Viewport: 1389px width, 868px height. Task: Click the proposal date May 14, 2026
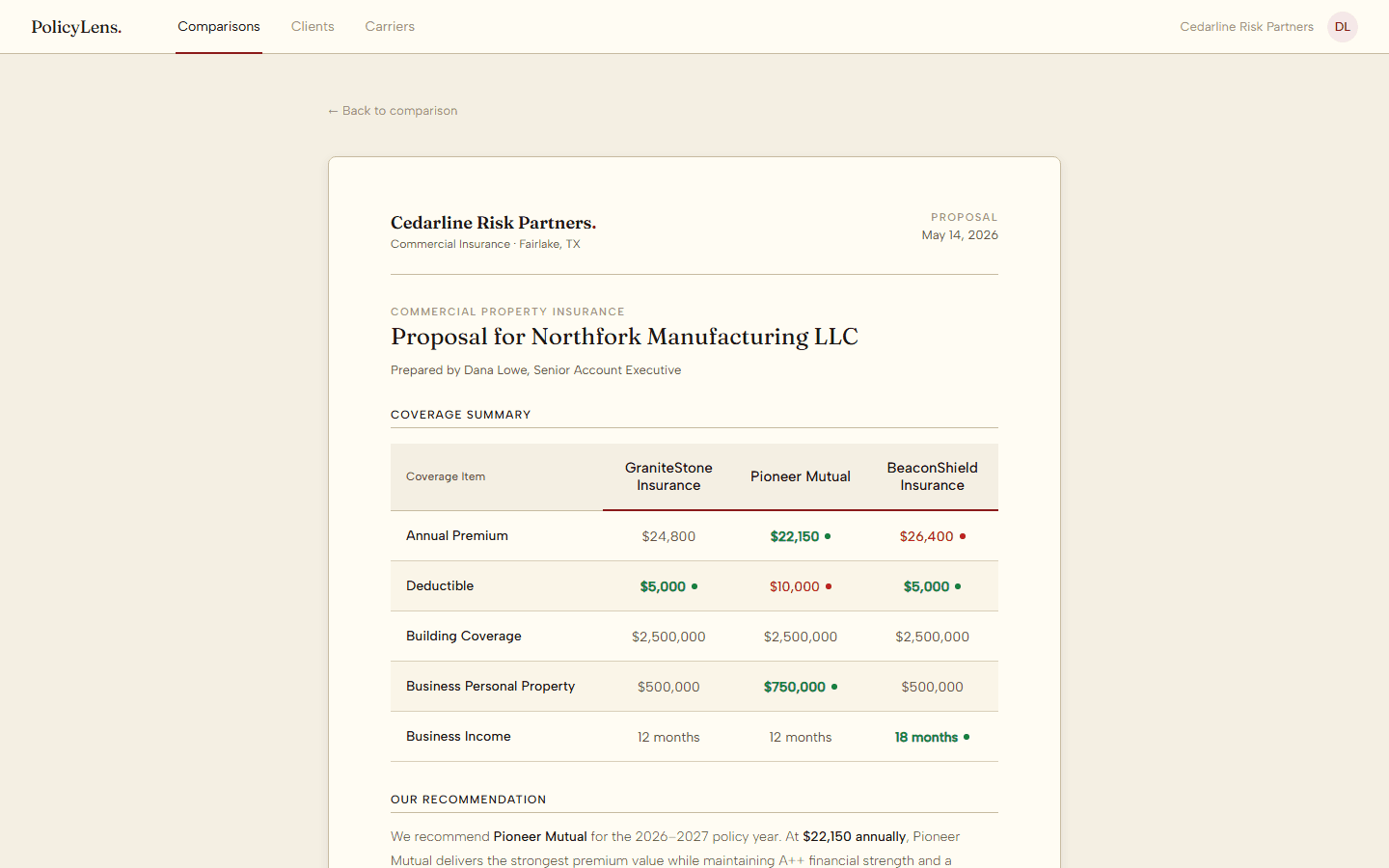coord(960,235)
